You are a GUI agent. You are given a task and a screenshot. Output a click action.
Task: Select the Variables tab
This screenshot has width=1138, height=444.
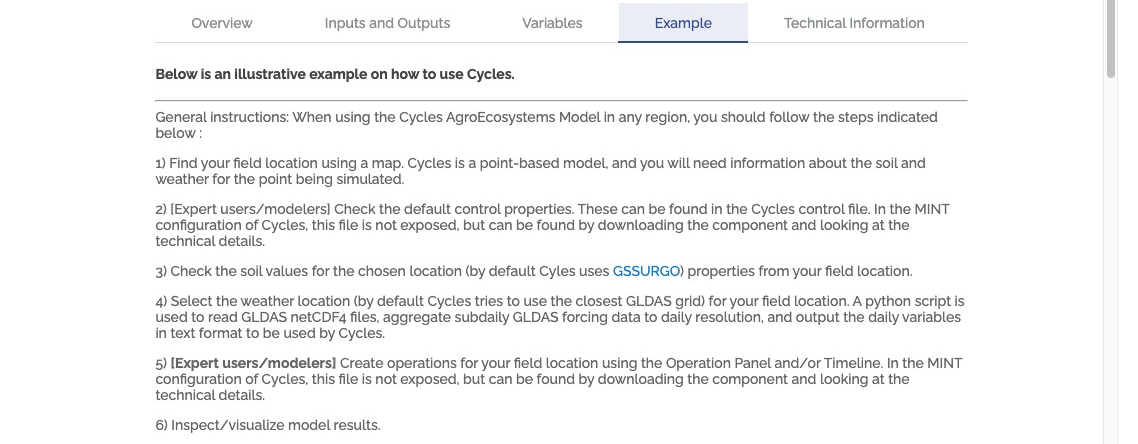tap(552, 23)
